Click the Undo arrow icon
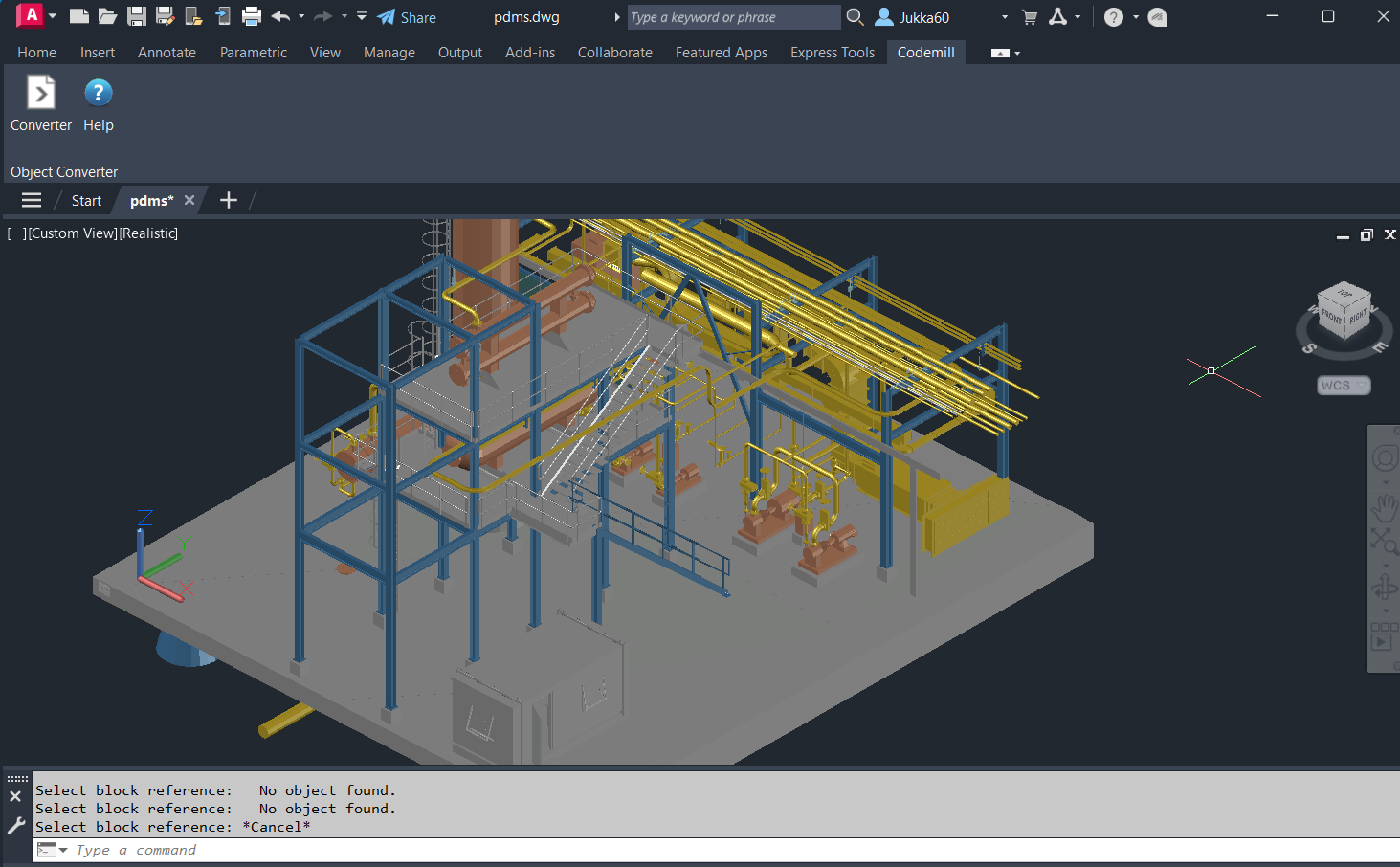Viewport: 1400px width, 867px height. (280, 16)
